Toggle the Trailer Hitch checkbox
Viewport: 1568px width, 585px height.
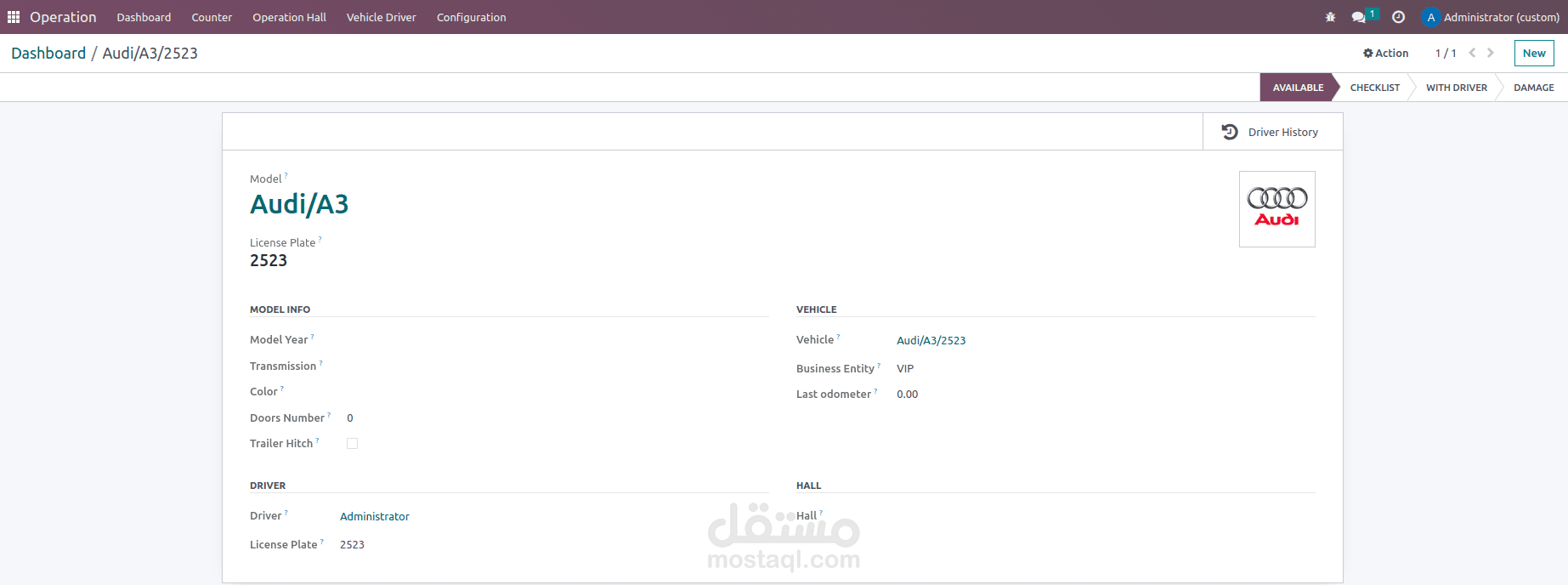click(352, 444)
